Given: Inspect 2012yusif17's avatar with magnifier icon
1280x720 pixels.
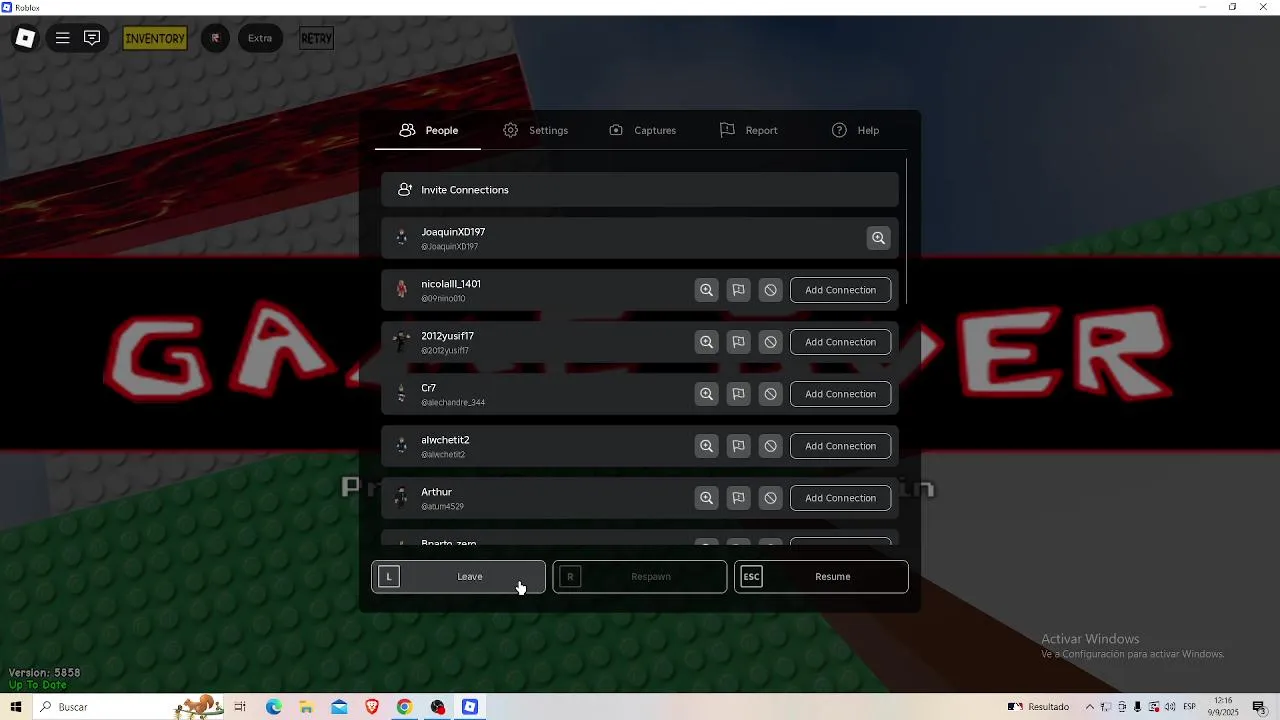Looking at the screenshot, I should pyautogui.click(x=706, y=342).
